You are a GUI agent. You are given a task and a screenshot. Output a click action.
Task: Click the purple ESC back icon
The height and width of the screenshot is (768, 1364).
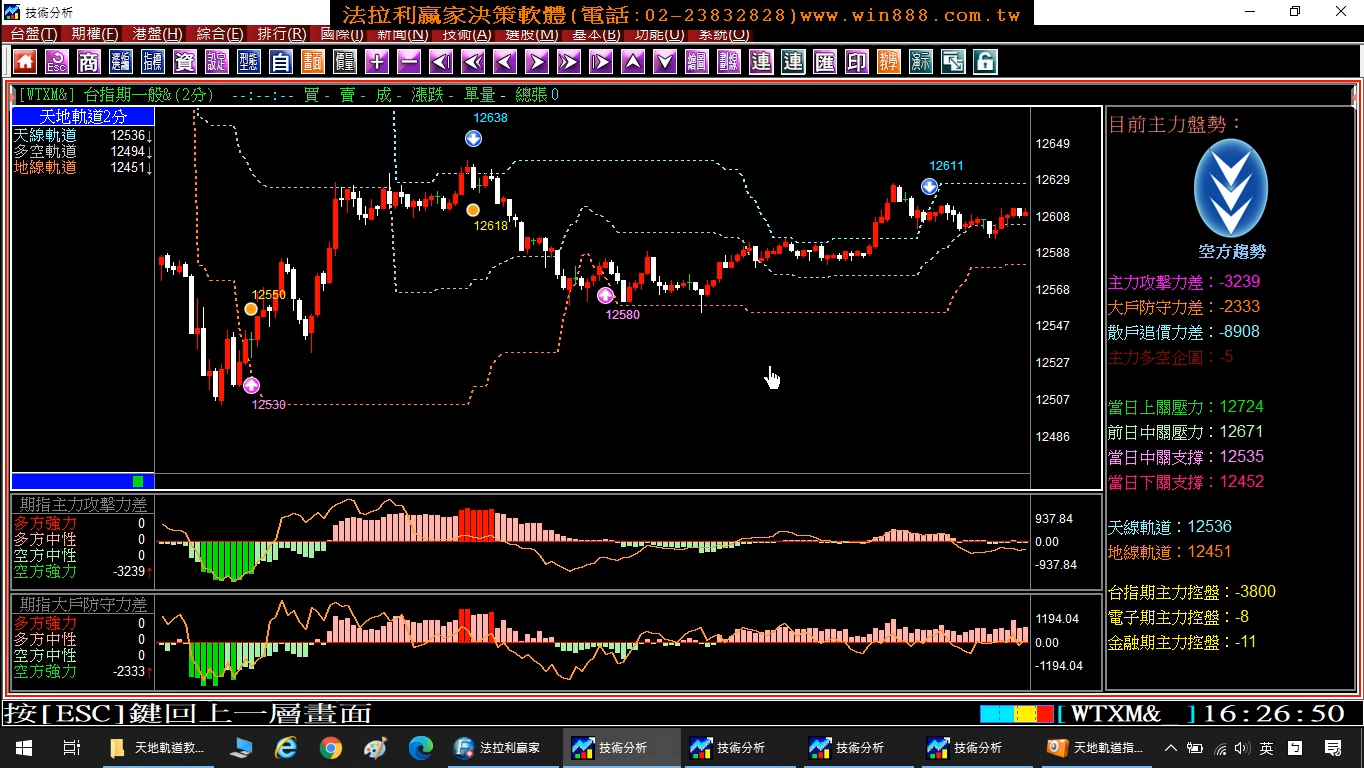[x=57, y=62]
